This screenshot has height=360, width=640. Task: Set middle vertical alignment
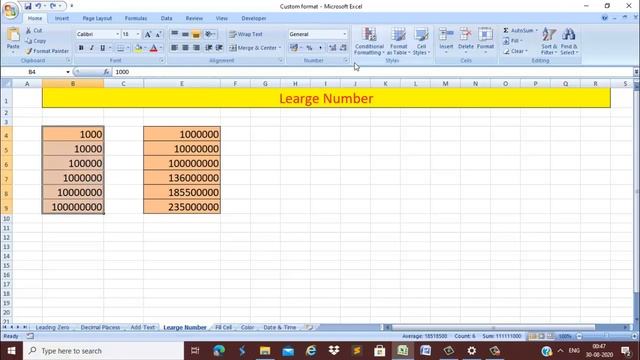(x=185, y=34)
